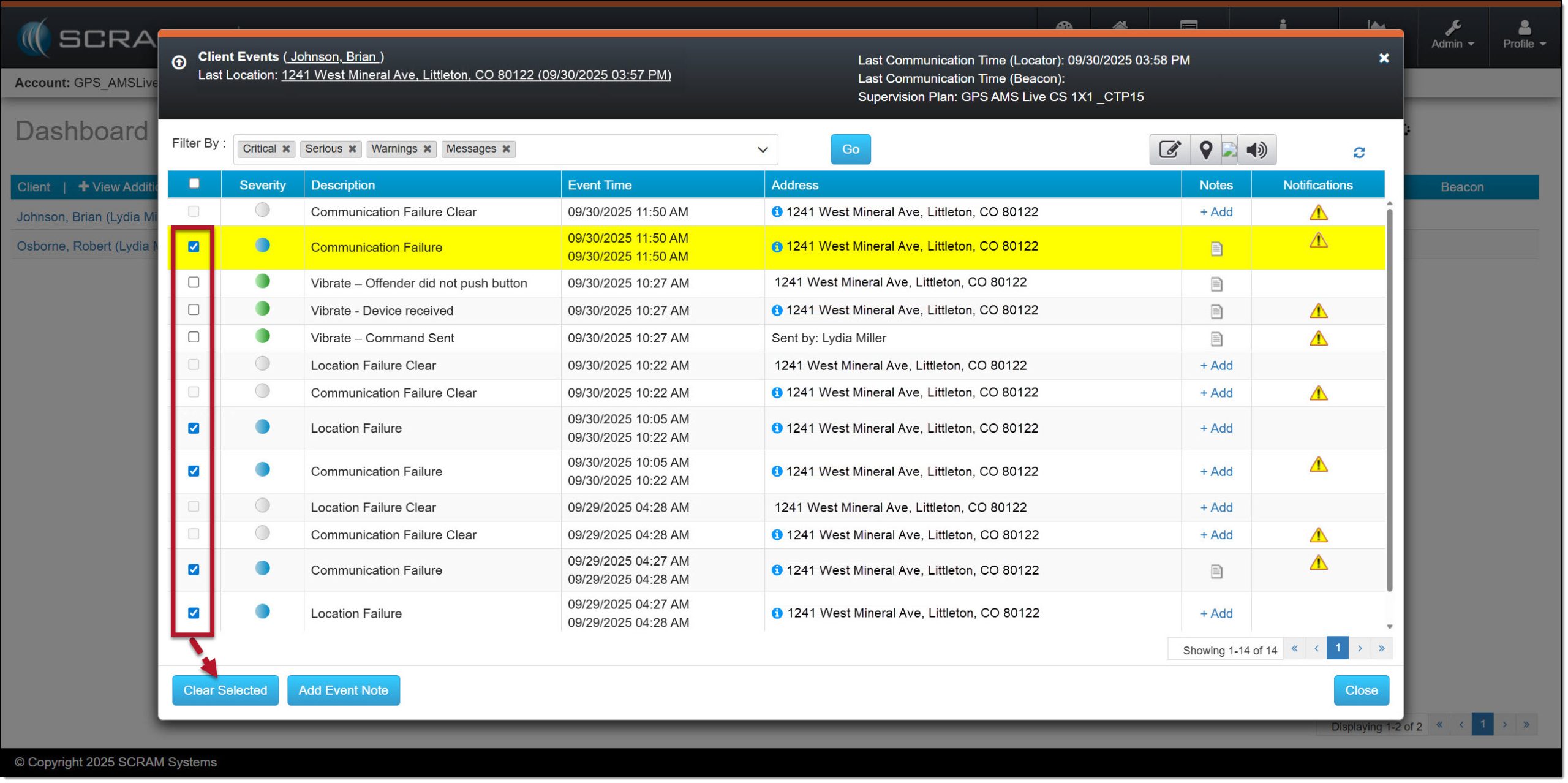Sort by Severity column header
The image size is (1568, 783).
pyautogui.click(x=262, y=185)
